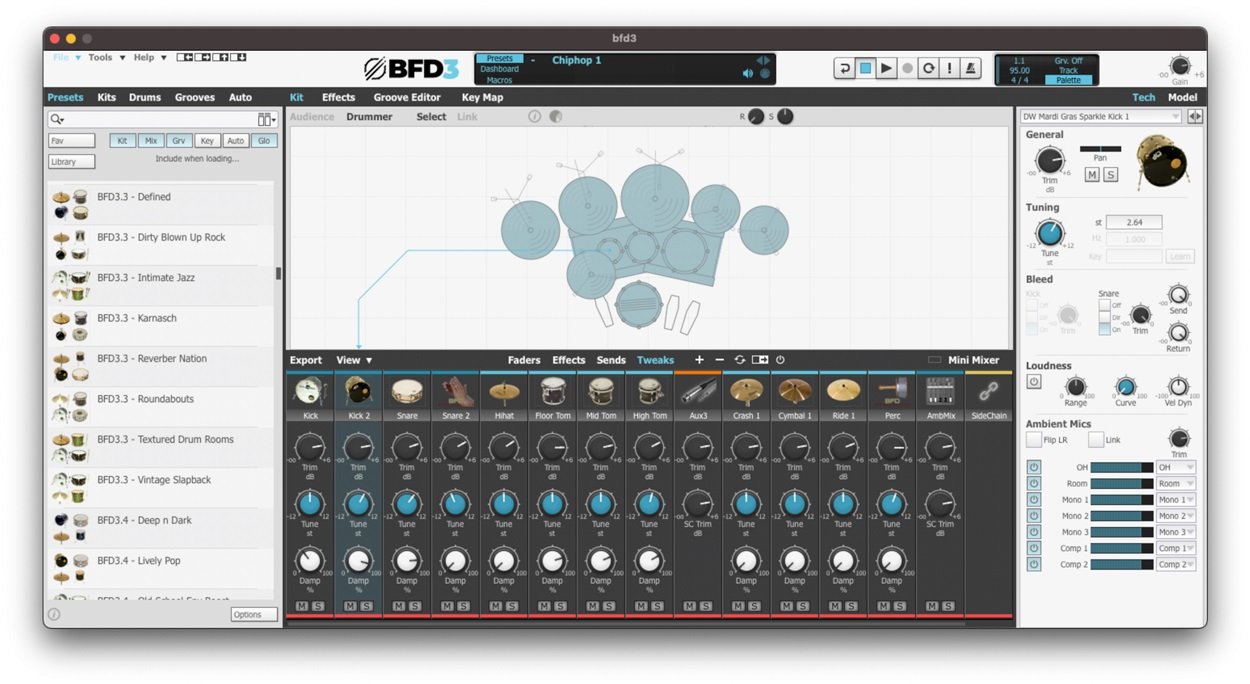Open the browser view layout dropdown
Viewport: 1250px width, 684px height.
(266, 120)
